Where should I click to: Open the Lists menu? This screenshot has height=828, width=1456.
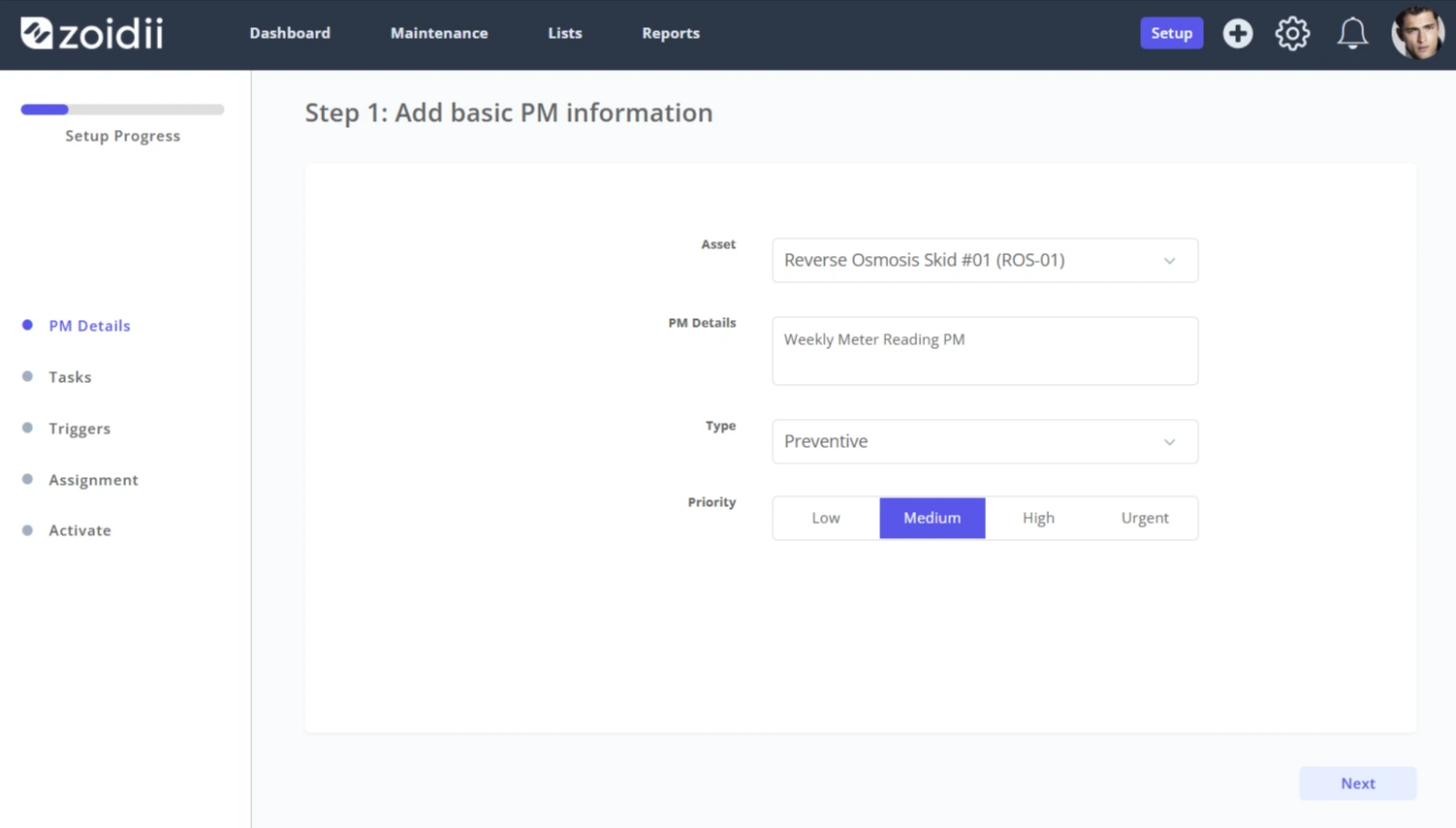point(565,33)
